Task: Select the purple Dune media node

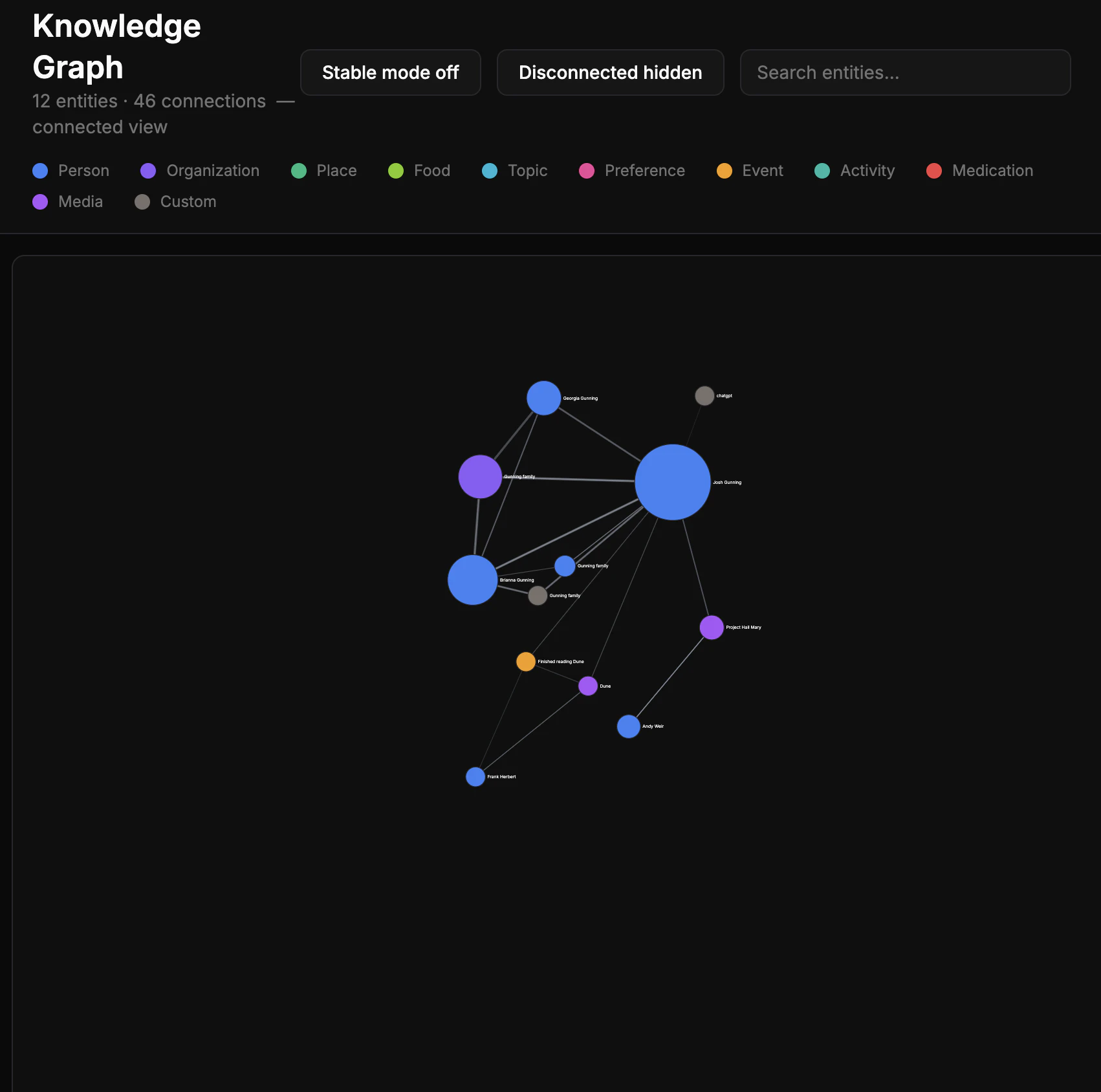Action: click(x=588, y=686)
